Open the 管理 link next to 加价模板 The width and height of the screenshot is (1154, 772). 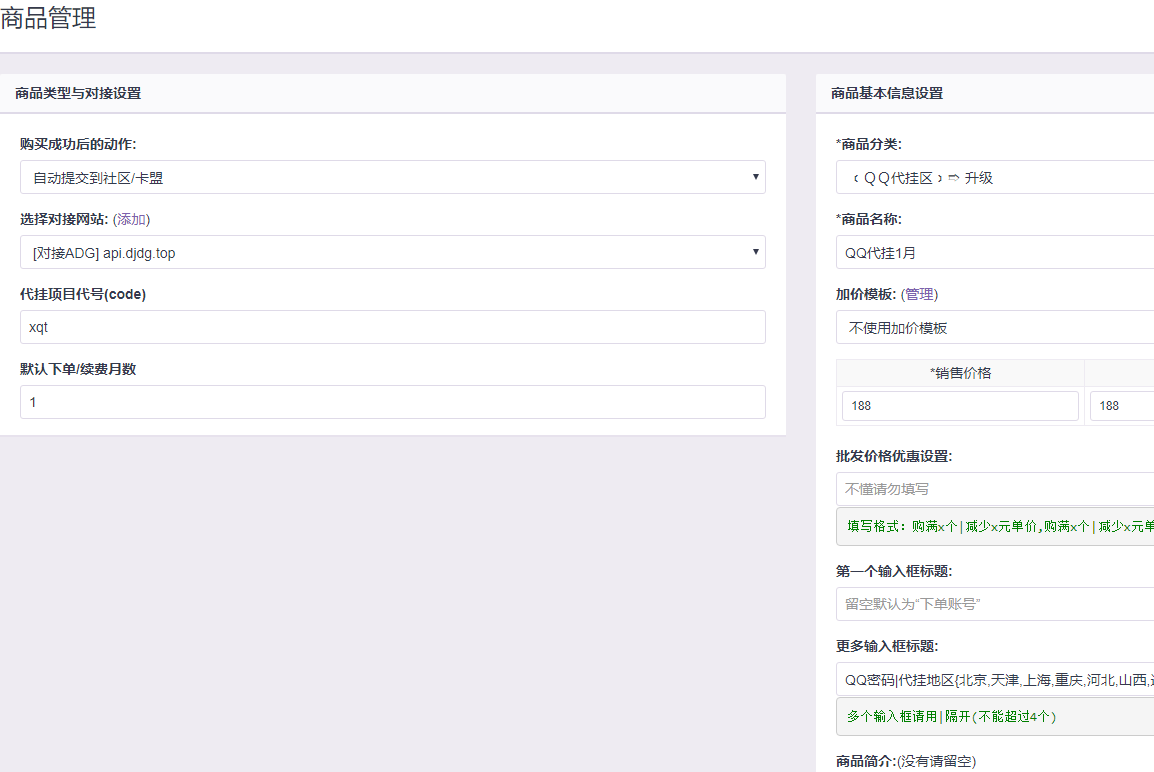[919, 294]
